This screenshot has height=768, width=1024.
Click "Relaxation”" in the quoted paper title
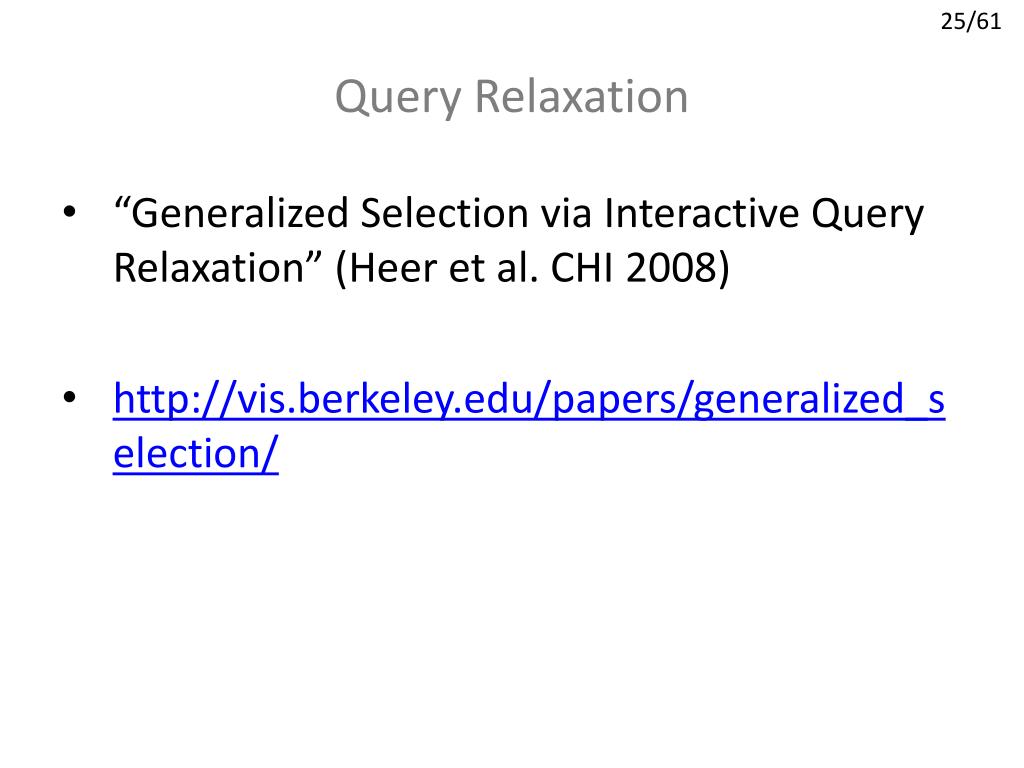tap(218, 268)
